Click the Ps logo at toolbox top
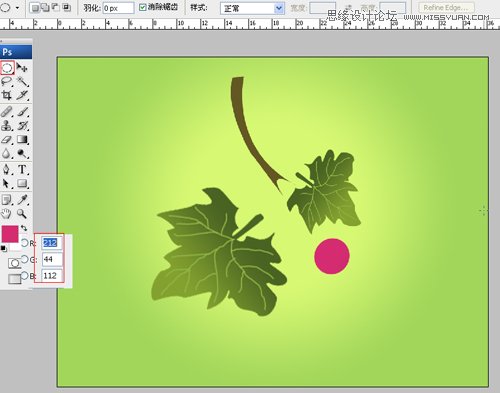The height and width of the screenshot is (393, 500). [x=16, y=52]
